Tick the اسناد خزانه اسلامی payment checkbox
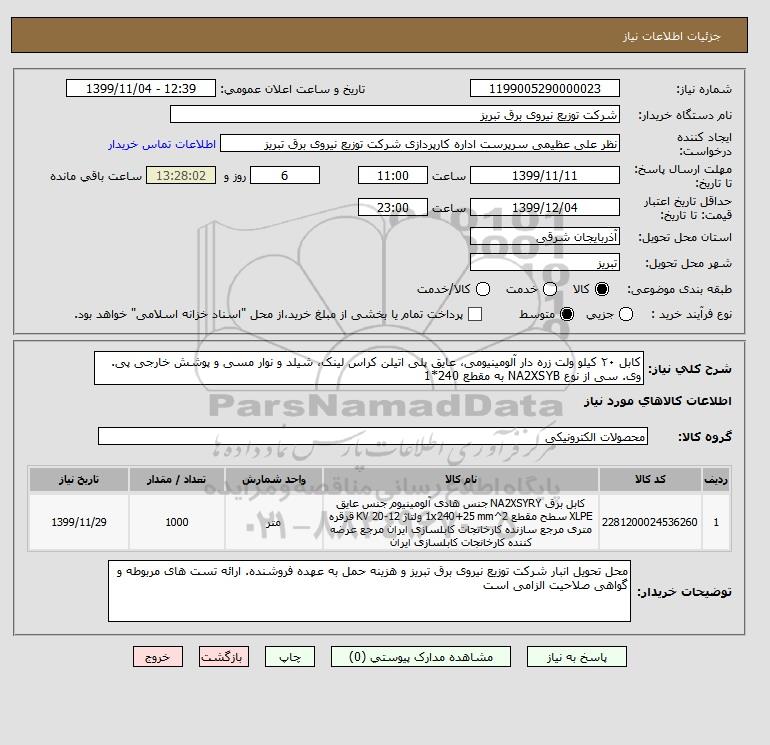 click(475, 314)
